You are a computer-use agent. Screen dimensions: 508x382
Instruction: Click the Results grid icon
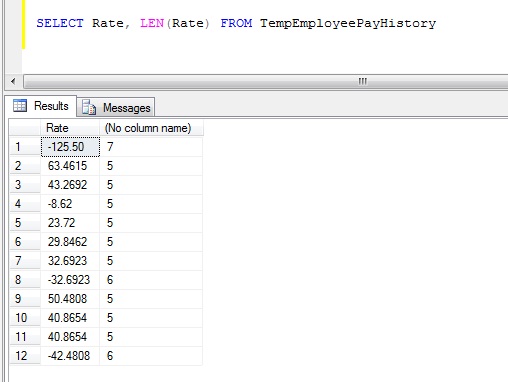[x=20, y=106]
